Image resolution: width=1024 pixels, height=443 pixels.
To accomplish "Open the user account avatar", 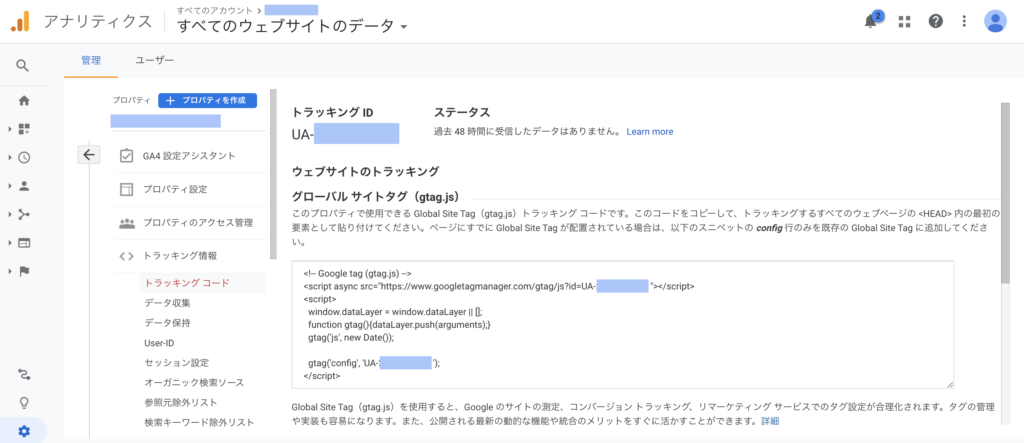I will (995, 22).
